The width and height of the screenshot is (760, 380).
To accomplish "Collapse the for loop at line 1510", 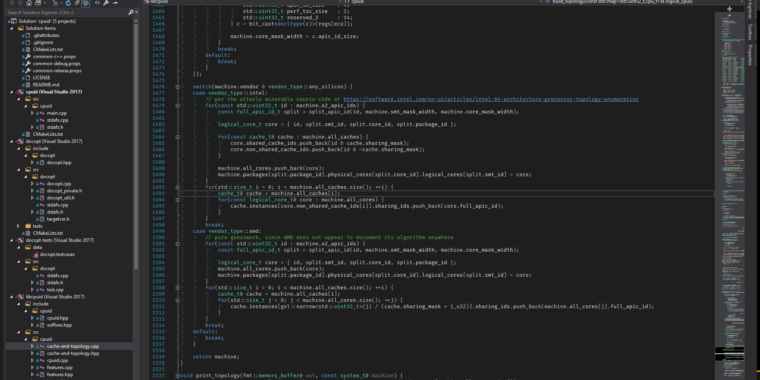I will [177, 301].
